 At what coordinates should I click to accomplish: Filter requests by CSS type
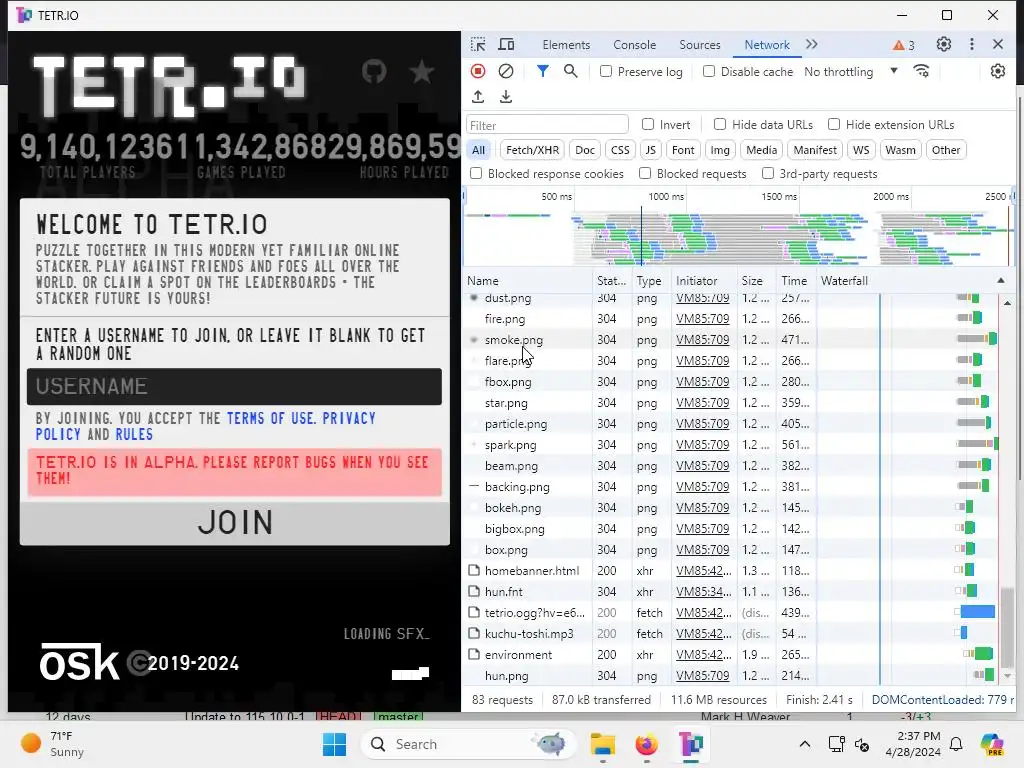click(x=620, y=150)
